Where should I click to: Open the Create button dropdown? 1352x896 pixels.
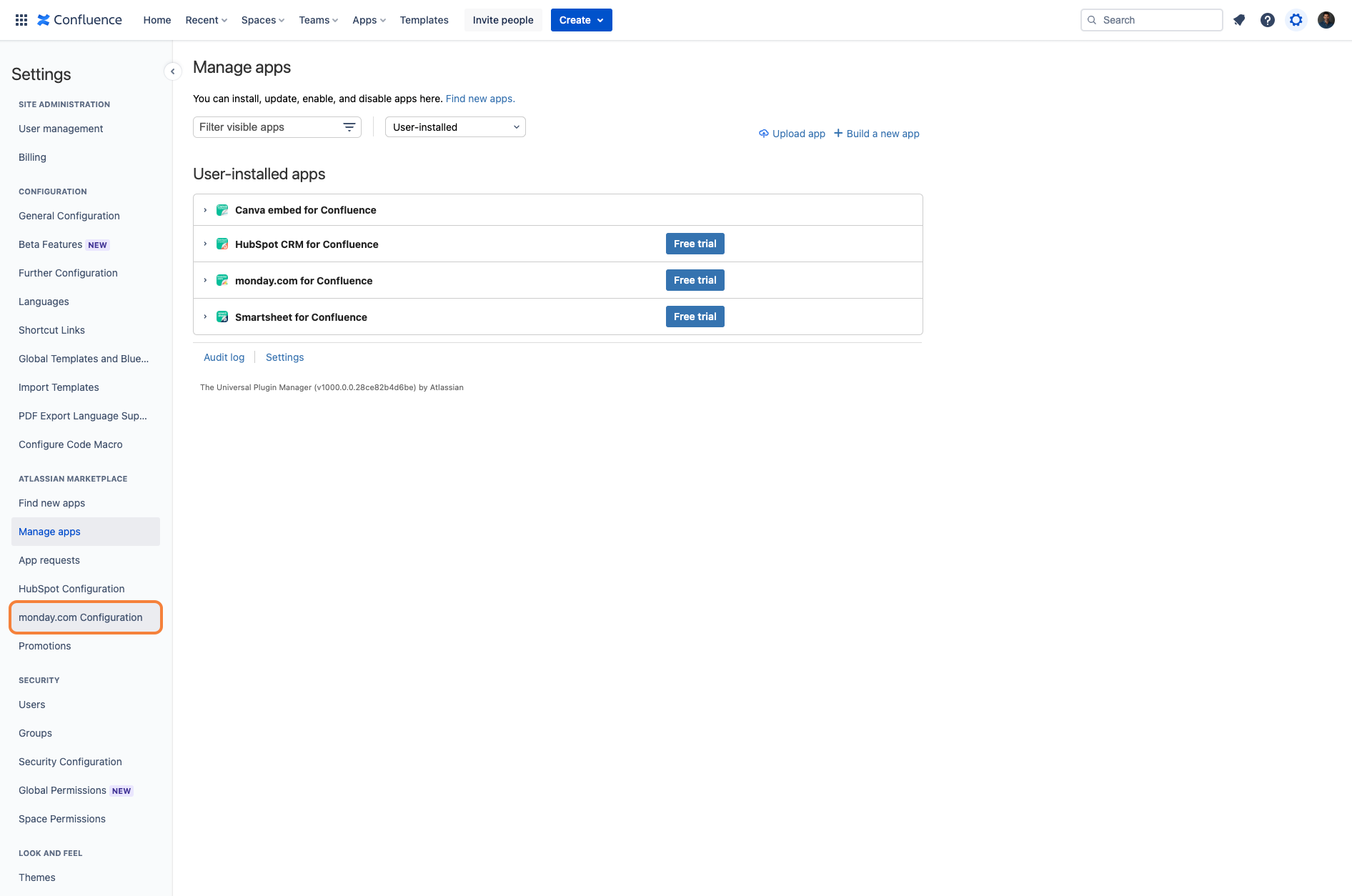tap(582, 20)
